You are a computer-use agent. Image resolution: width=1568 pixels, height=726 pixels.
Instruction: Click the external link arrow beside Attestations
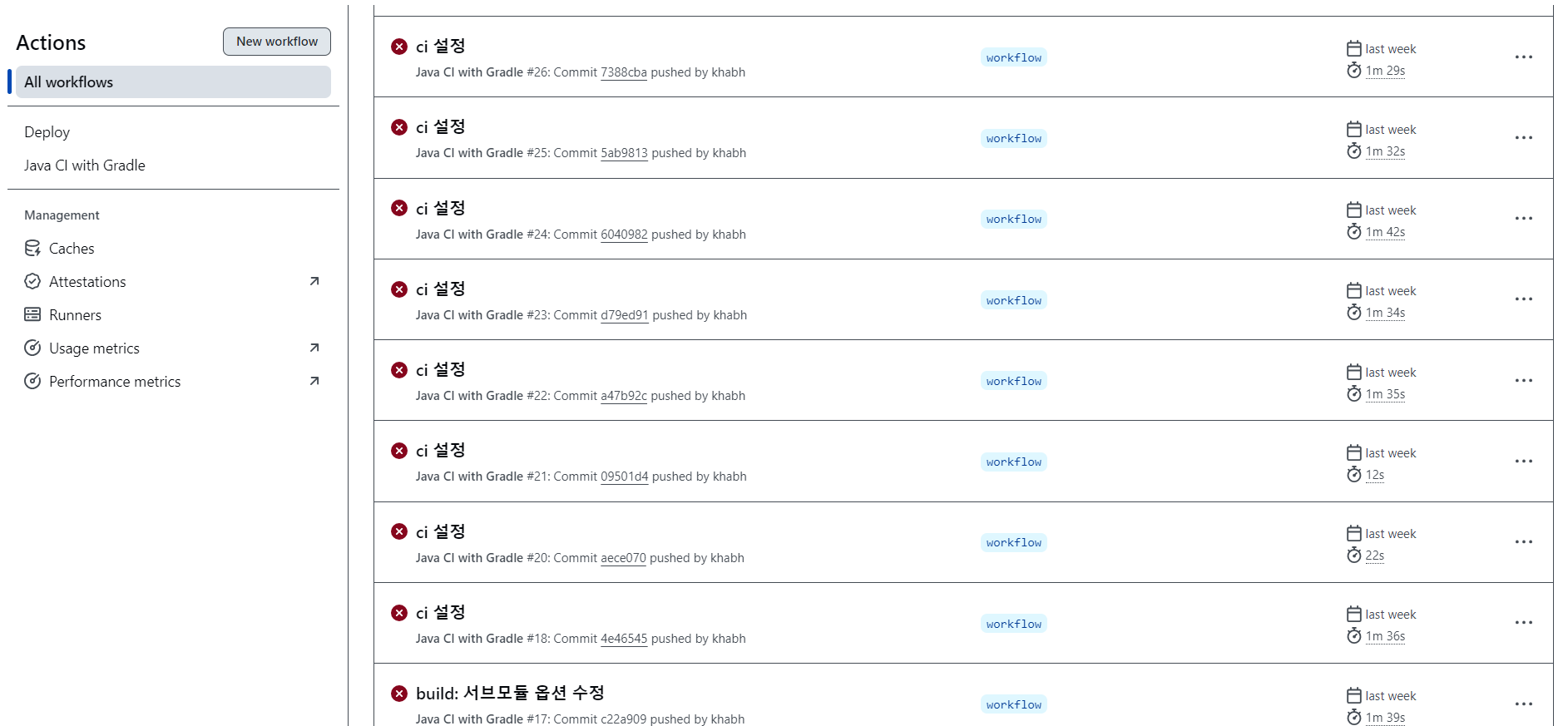click(x=314, y=281)
